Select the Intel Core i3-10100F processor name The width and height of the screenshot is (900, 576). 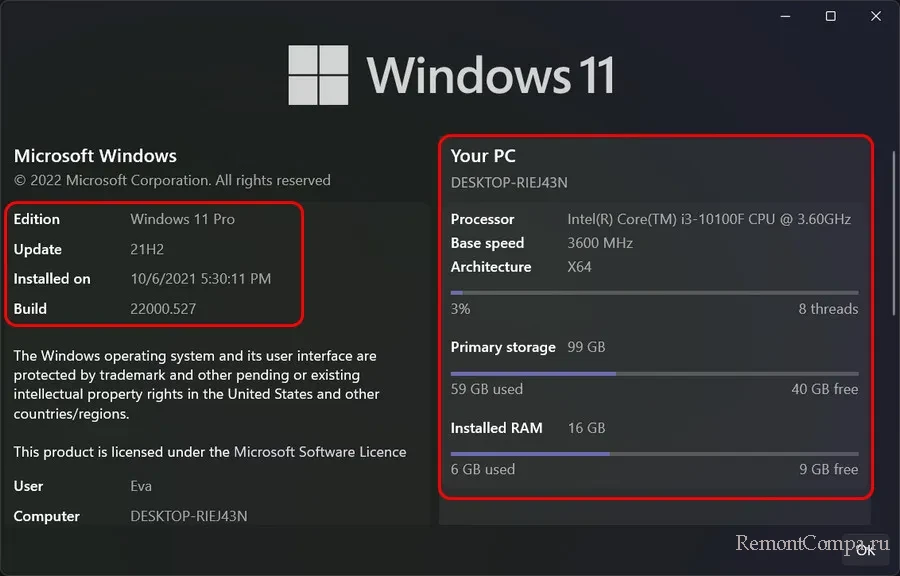coord(709,219)
